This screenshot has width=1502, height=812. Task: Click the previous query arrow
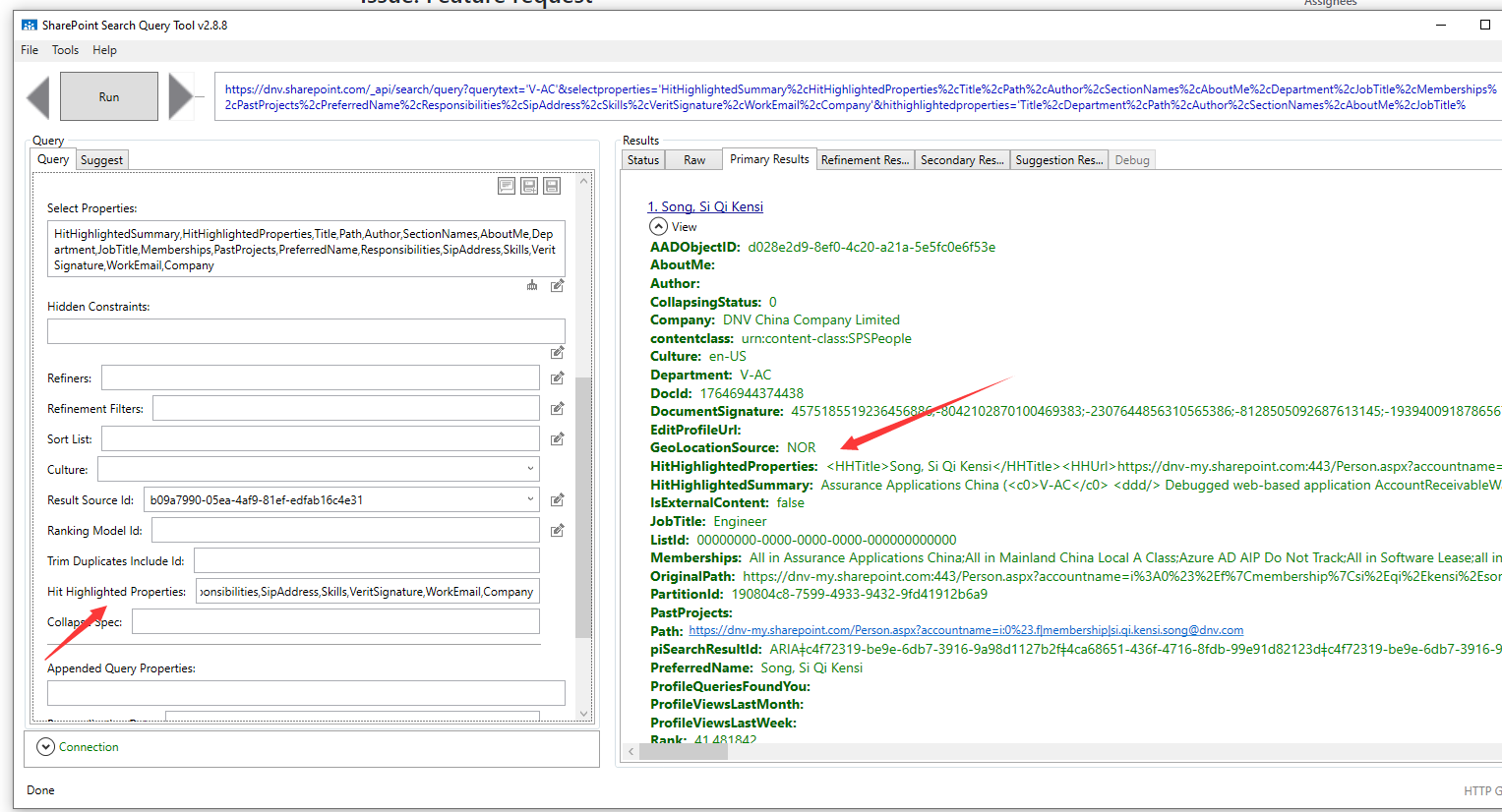[x=37, y=95]
